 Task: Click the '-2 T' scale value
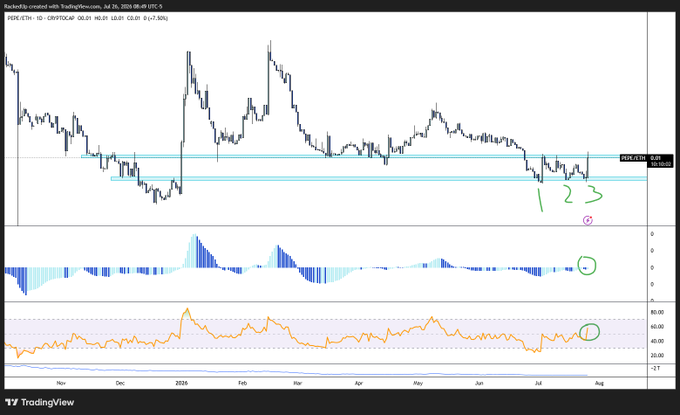(656, 368)
